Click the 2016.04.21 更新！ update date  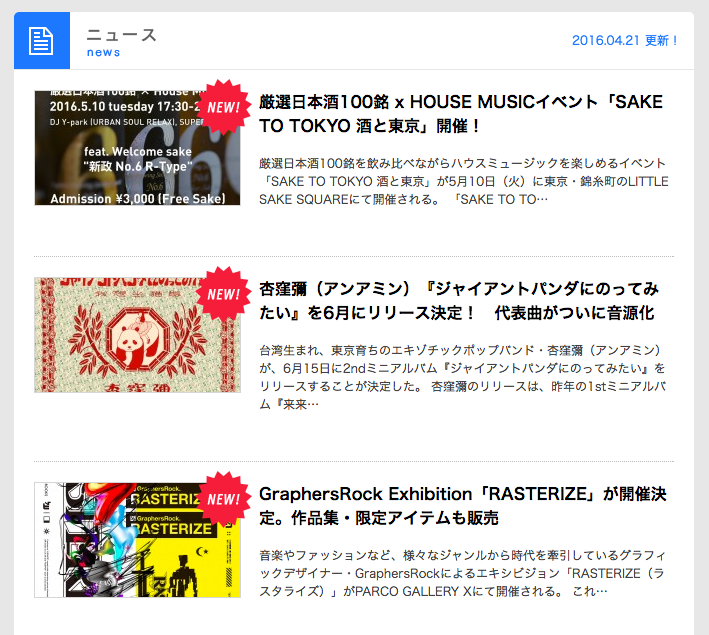point(624,40)
